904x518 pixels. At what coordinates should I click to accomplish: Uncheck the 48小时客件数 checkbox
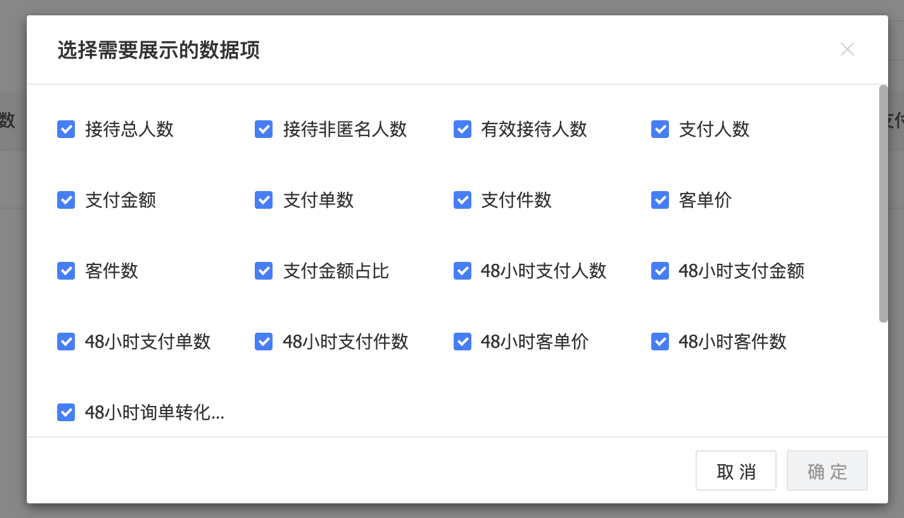tap(660, 342)
